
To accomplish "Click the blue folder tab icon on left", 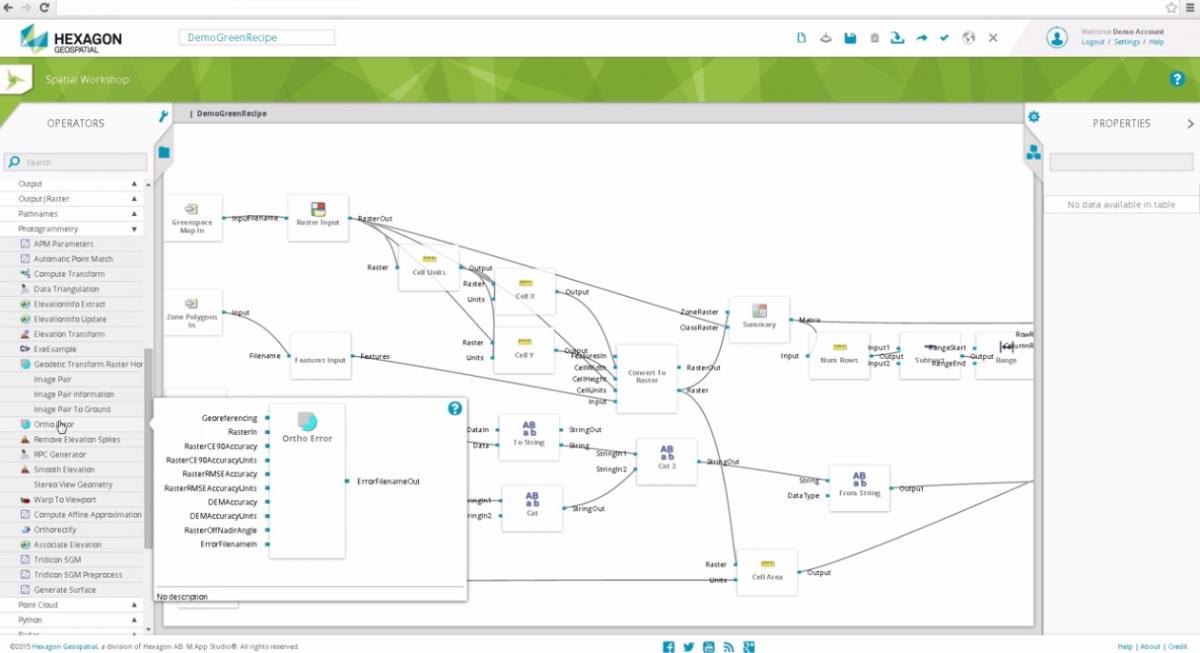I will pos(164,152).
